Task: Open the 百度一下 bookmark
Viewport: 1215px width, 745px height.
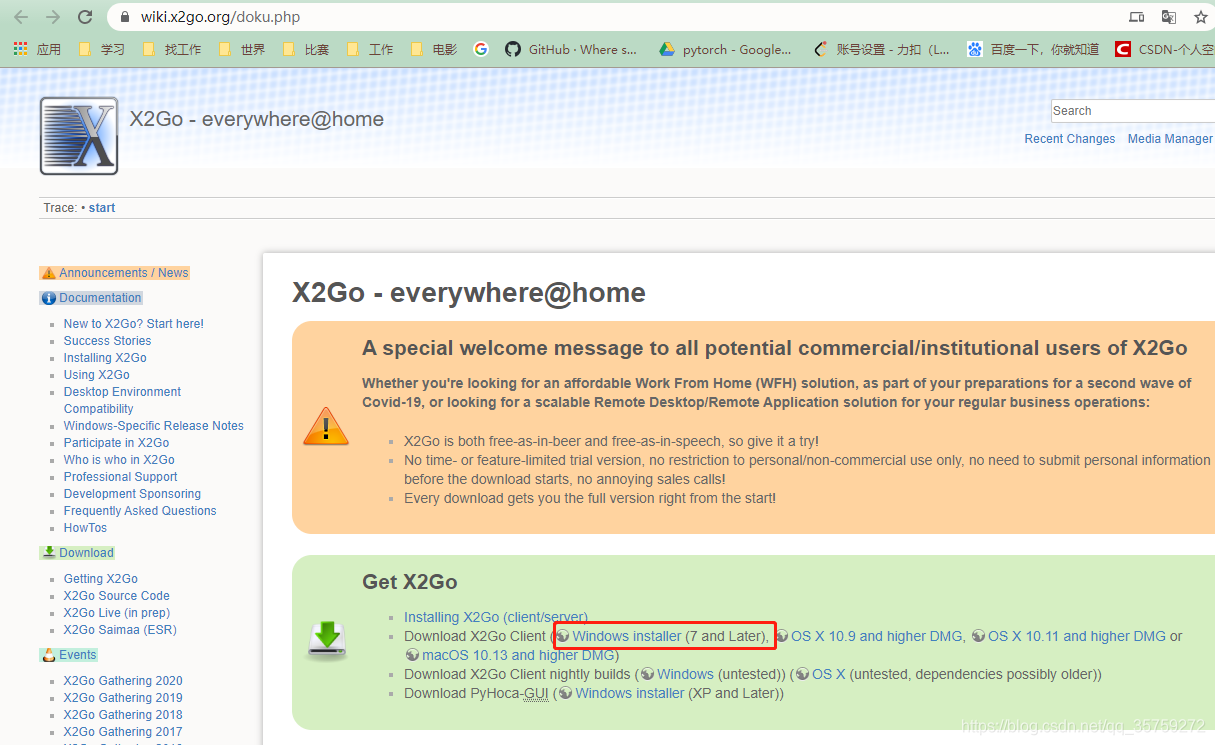Action: pos(1033,49)
